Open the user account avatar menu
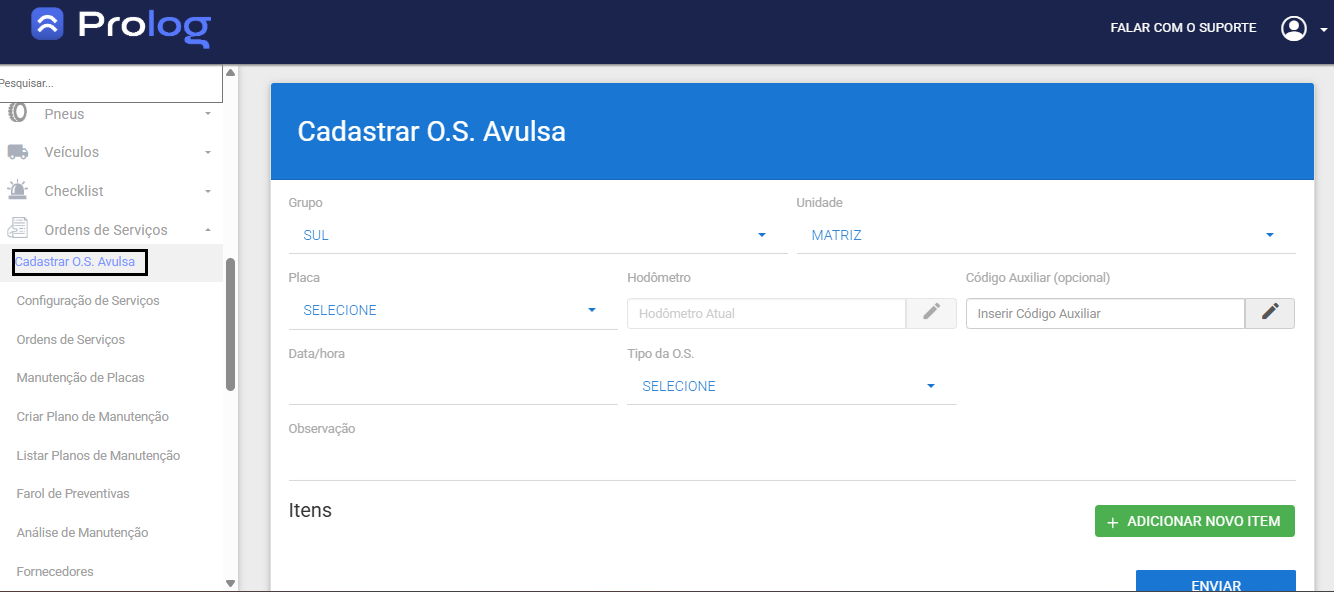The image size is (1334, 592). (1293, 28)
